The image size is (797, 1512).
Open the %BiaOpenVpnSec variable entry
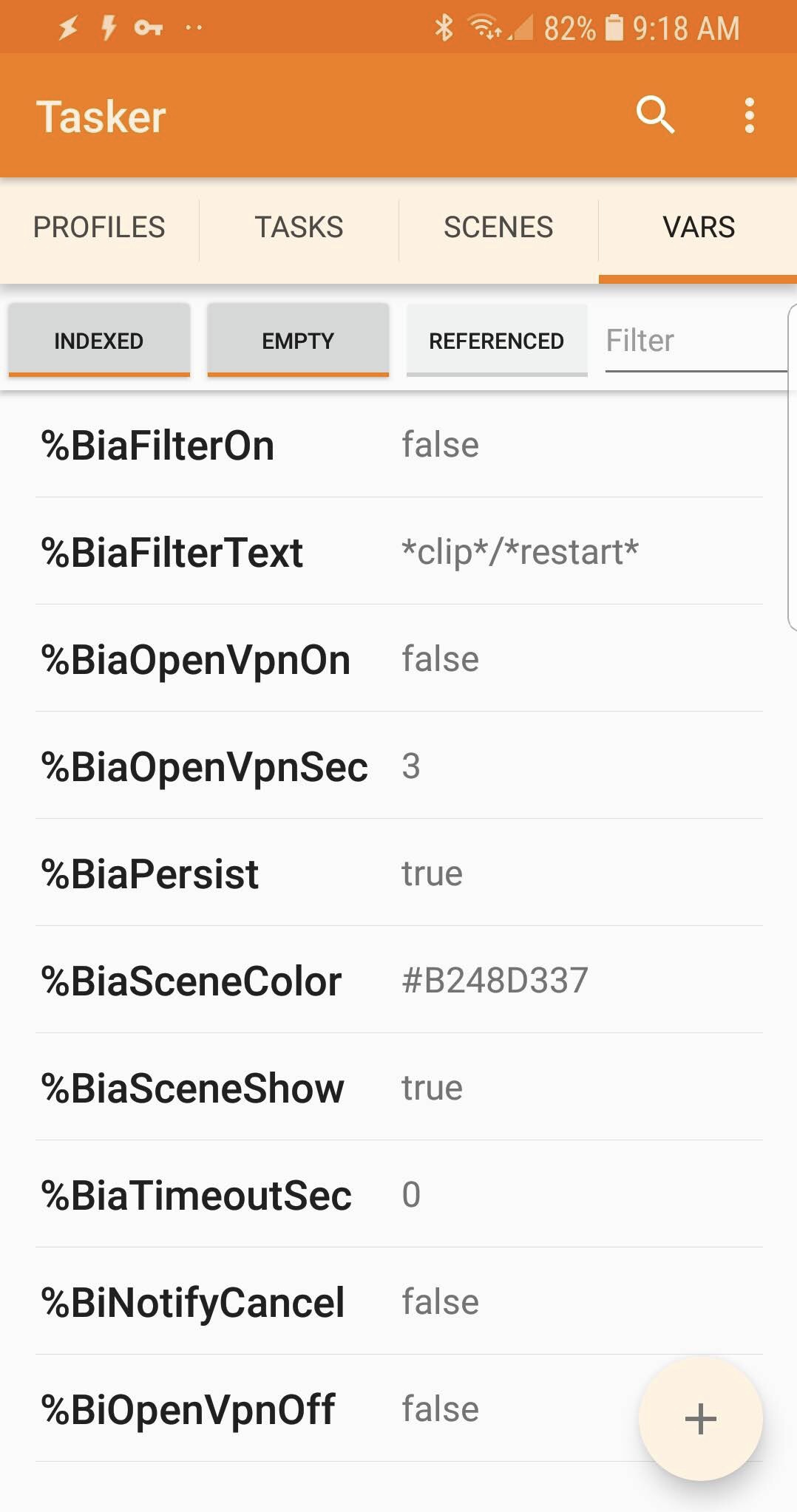pos(399,766)
